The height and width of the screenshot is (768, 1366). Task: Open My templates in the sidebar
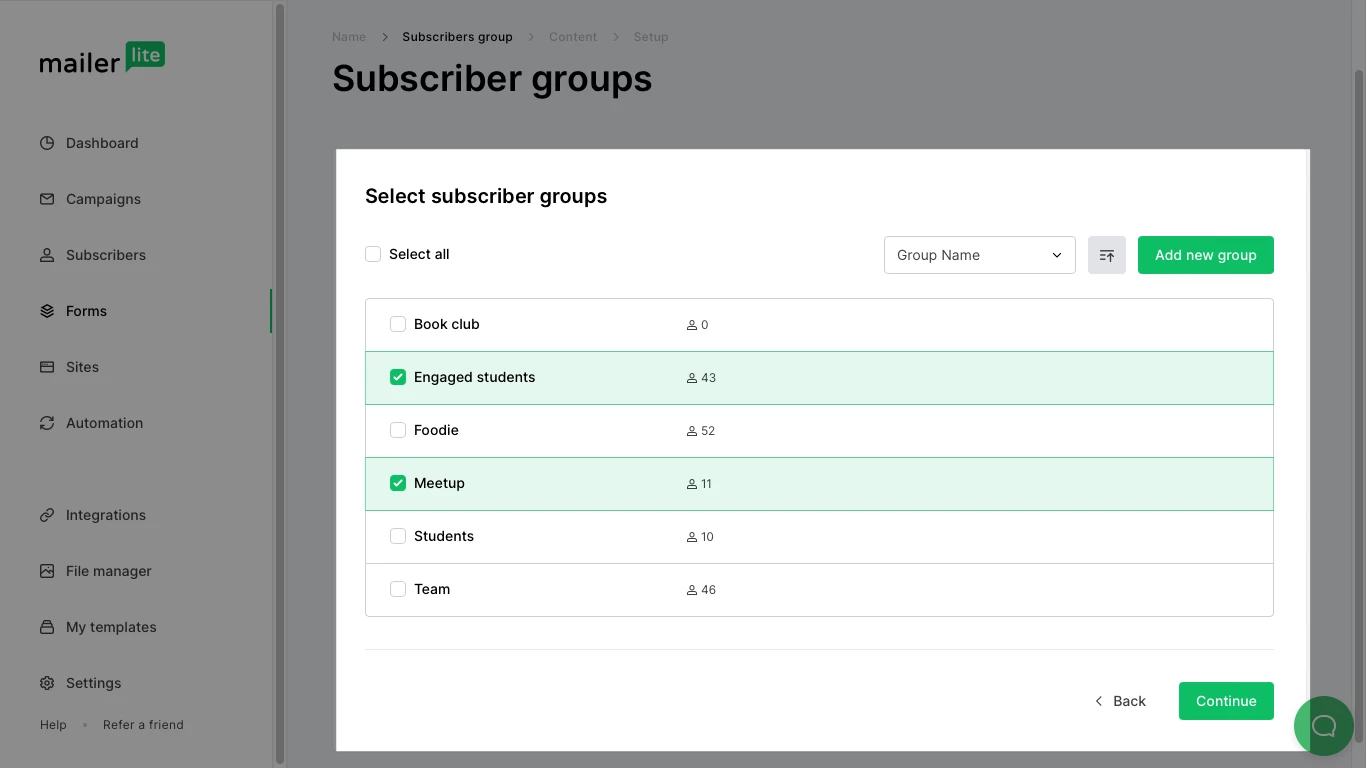click(111, 627)
